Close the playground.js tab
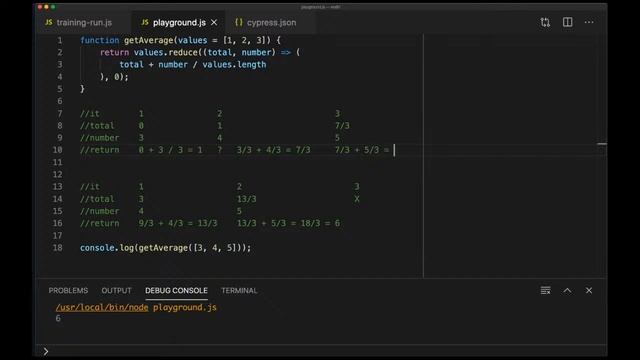 [x=214, y=22]
